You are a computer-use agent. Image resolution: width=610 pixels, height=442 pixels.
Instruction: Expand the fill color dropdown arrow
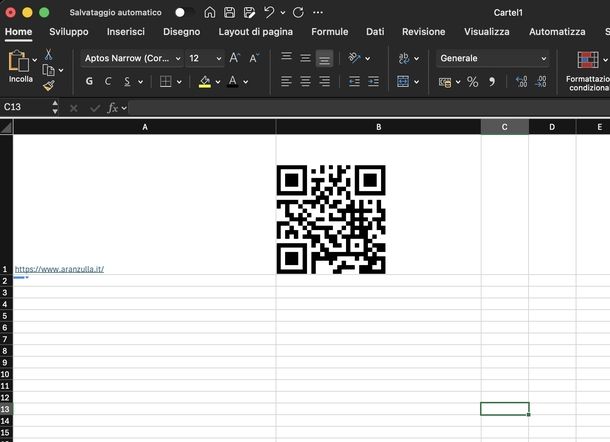click(x=218, y=82)
